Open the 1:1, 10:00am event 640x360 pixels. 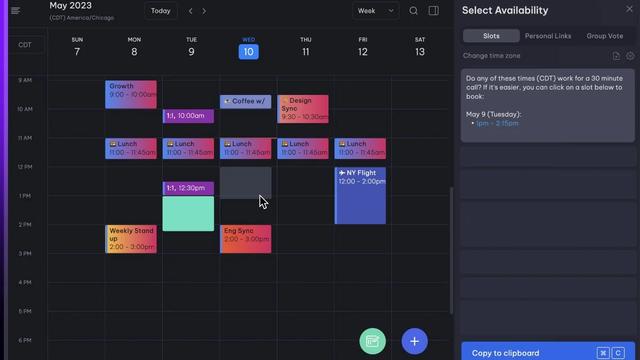(x=188, y=116)
